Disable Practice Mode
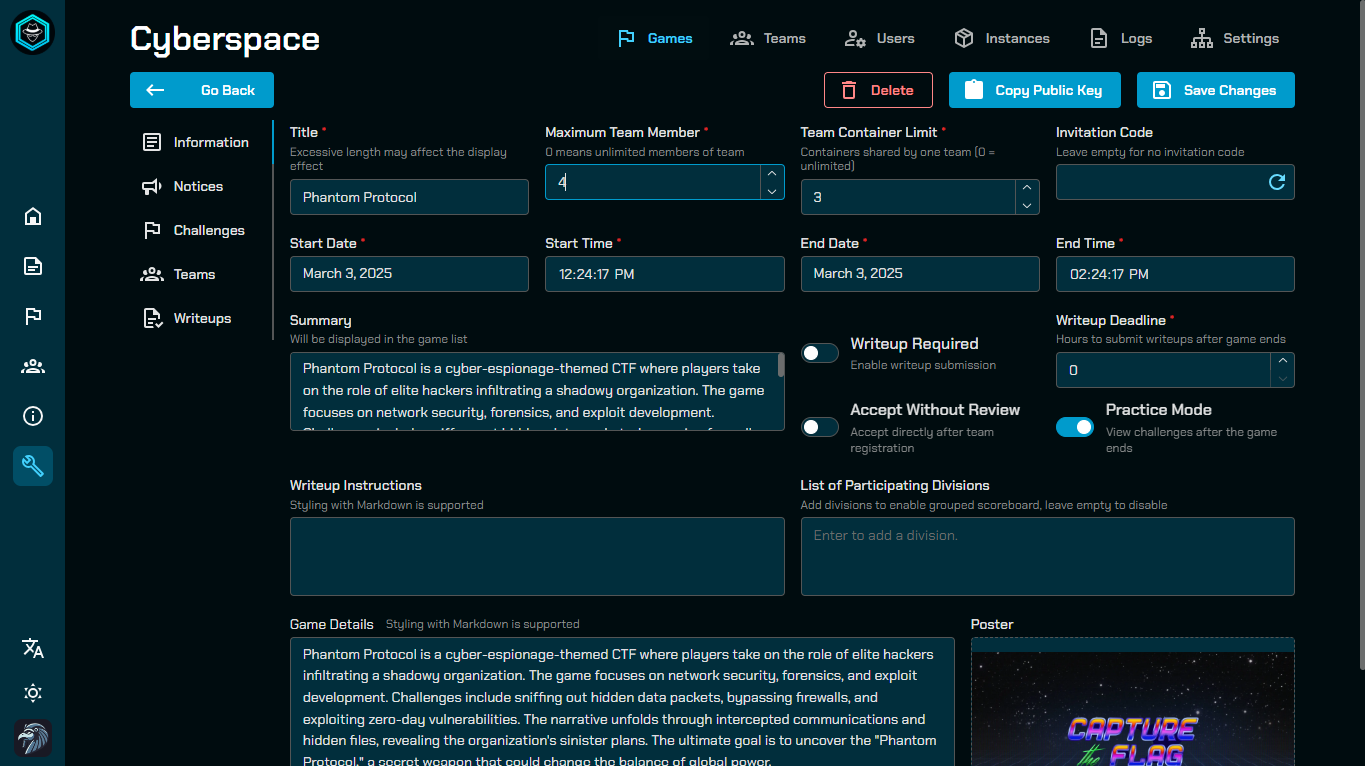 [x=1075, y=427]
